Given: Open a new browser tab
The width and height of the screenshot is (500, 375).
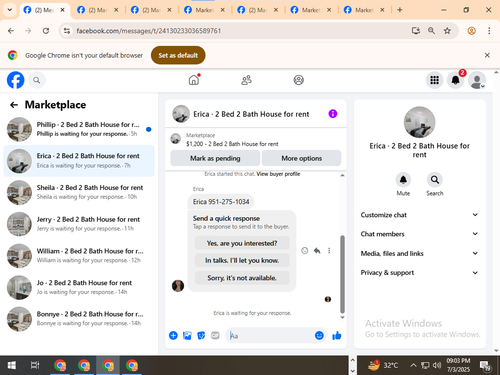Looking at the screenshot, I should point(400,10).
